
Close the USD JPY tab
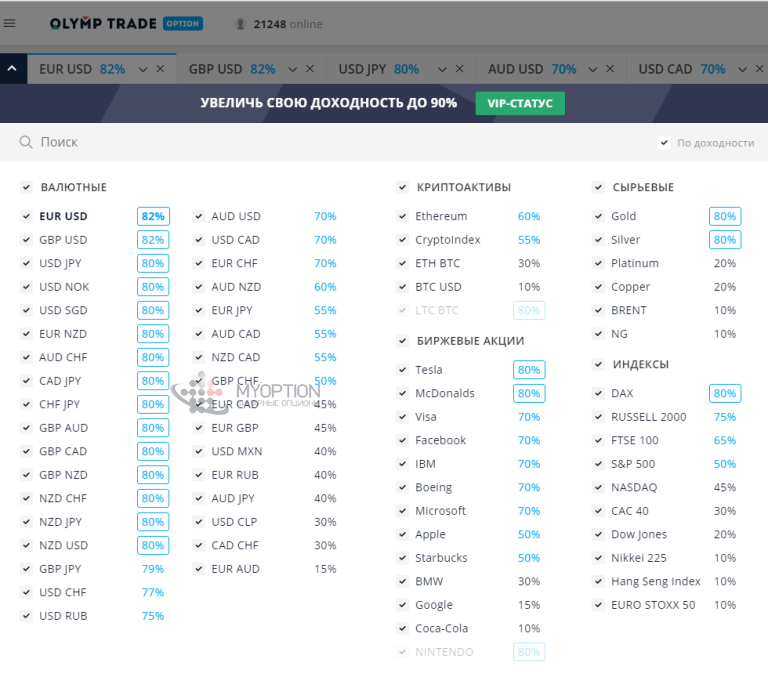[x=459, y=69]
